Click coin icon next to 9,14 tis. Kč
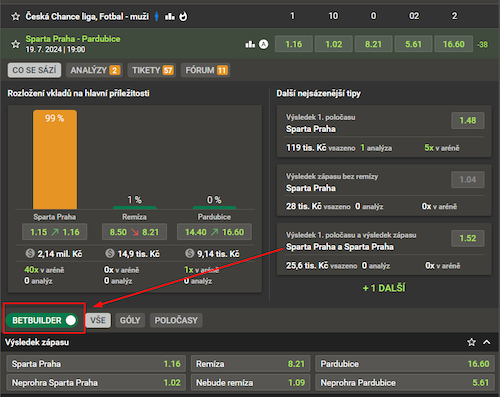This screenshot has height=397, width=500. 190,253
